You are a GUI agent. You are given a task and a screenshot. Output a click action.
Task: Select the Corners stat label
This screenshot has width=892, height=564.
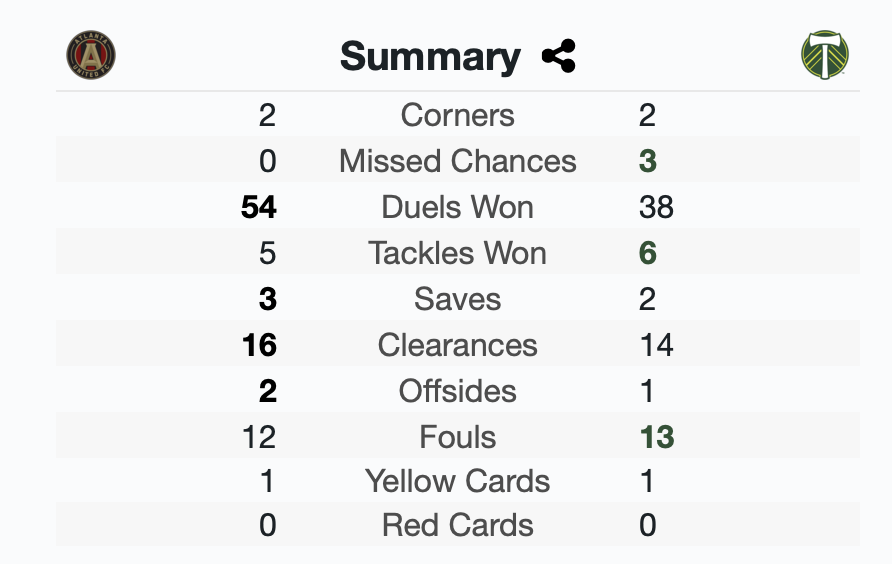tap(458, 115)
